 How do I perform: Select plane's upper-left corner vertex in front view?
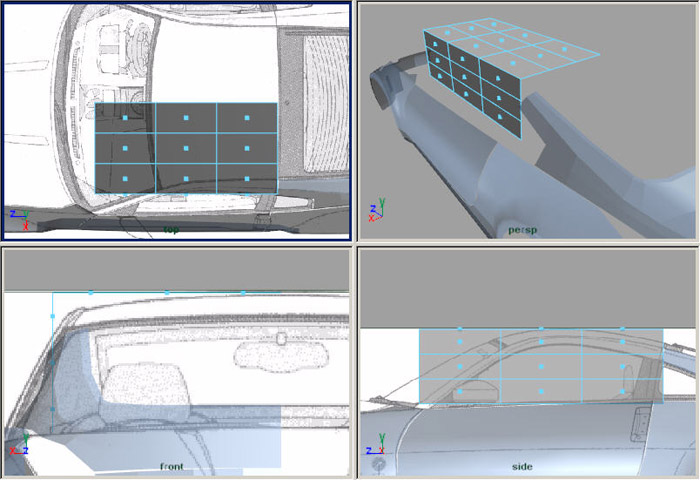pyautogui.click(x=52, y=293)
